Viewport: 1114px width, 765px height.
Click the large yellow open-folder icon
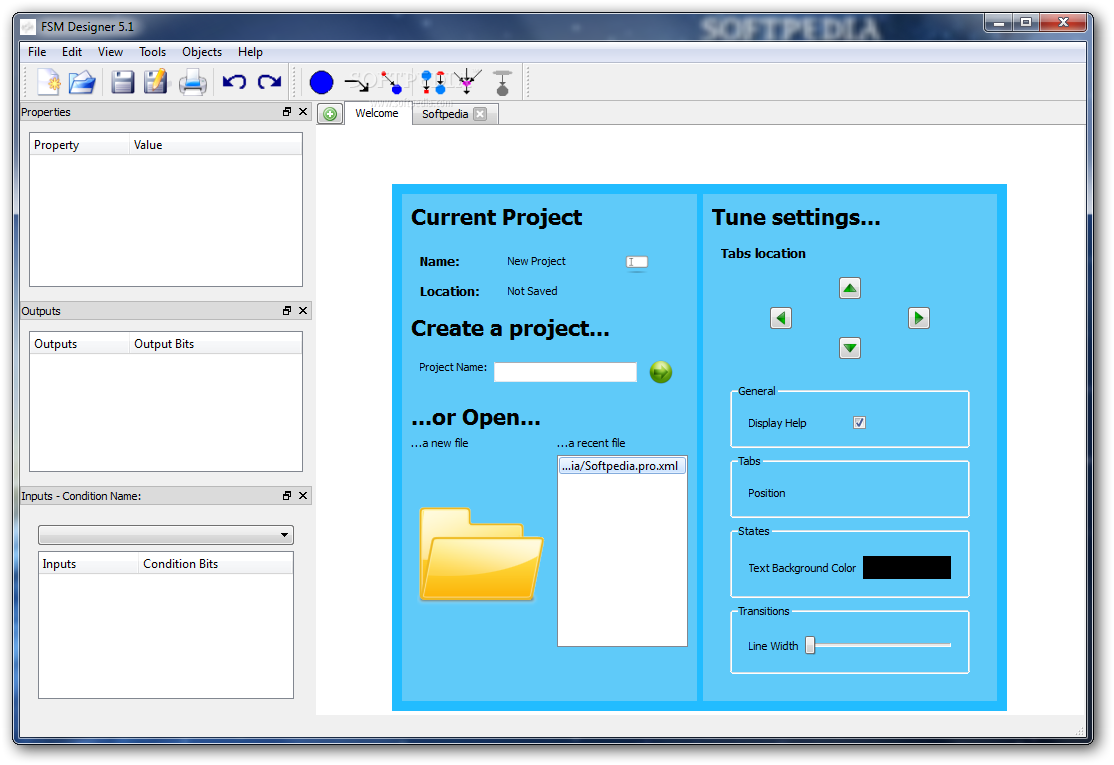[481, 554]
